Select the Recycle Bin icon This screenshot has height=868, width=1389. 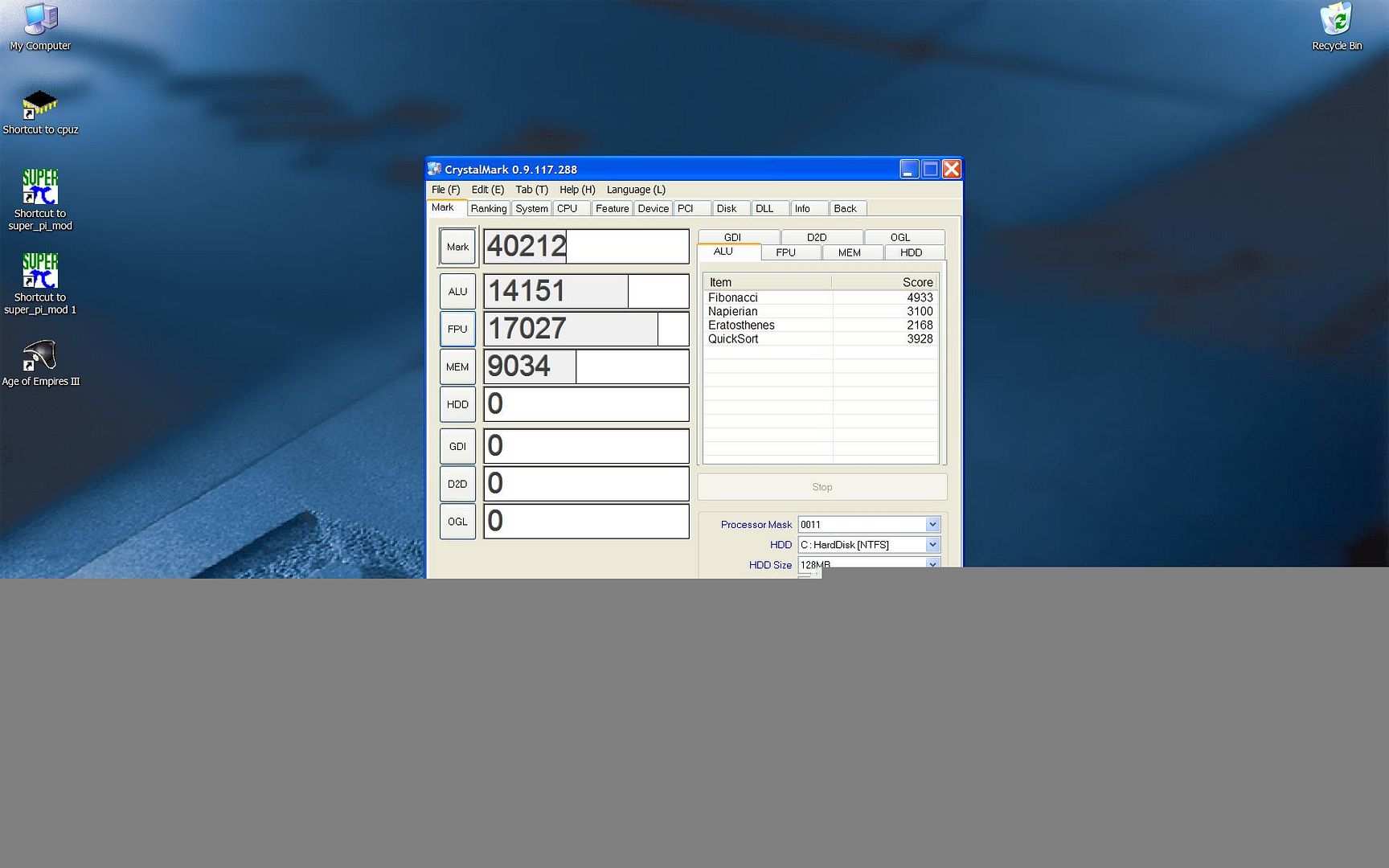coord(1337,27)
